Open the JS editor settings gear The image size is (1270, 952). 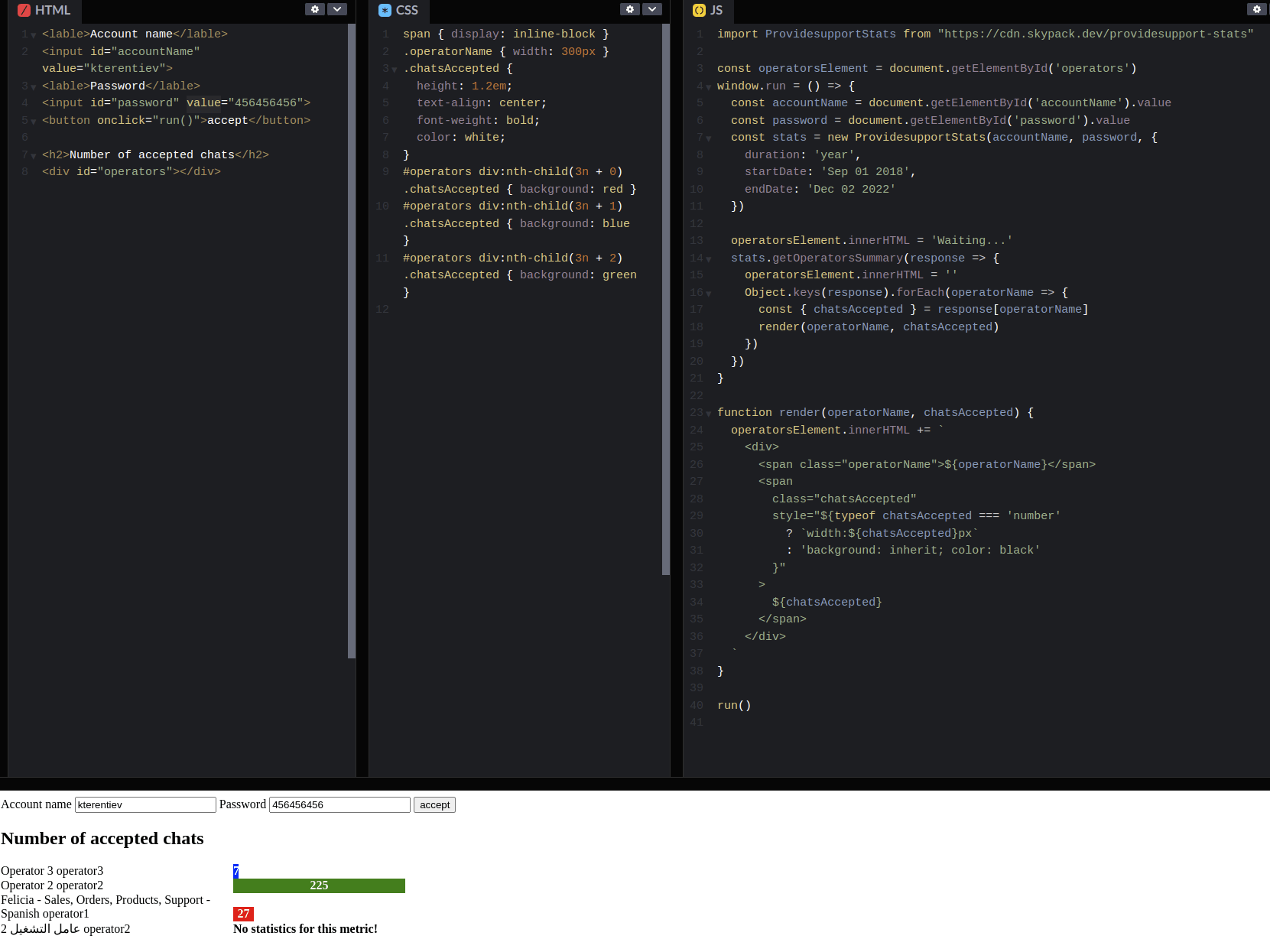tap(1256, 9)
